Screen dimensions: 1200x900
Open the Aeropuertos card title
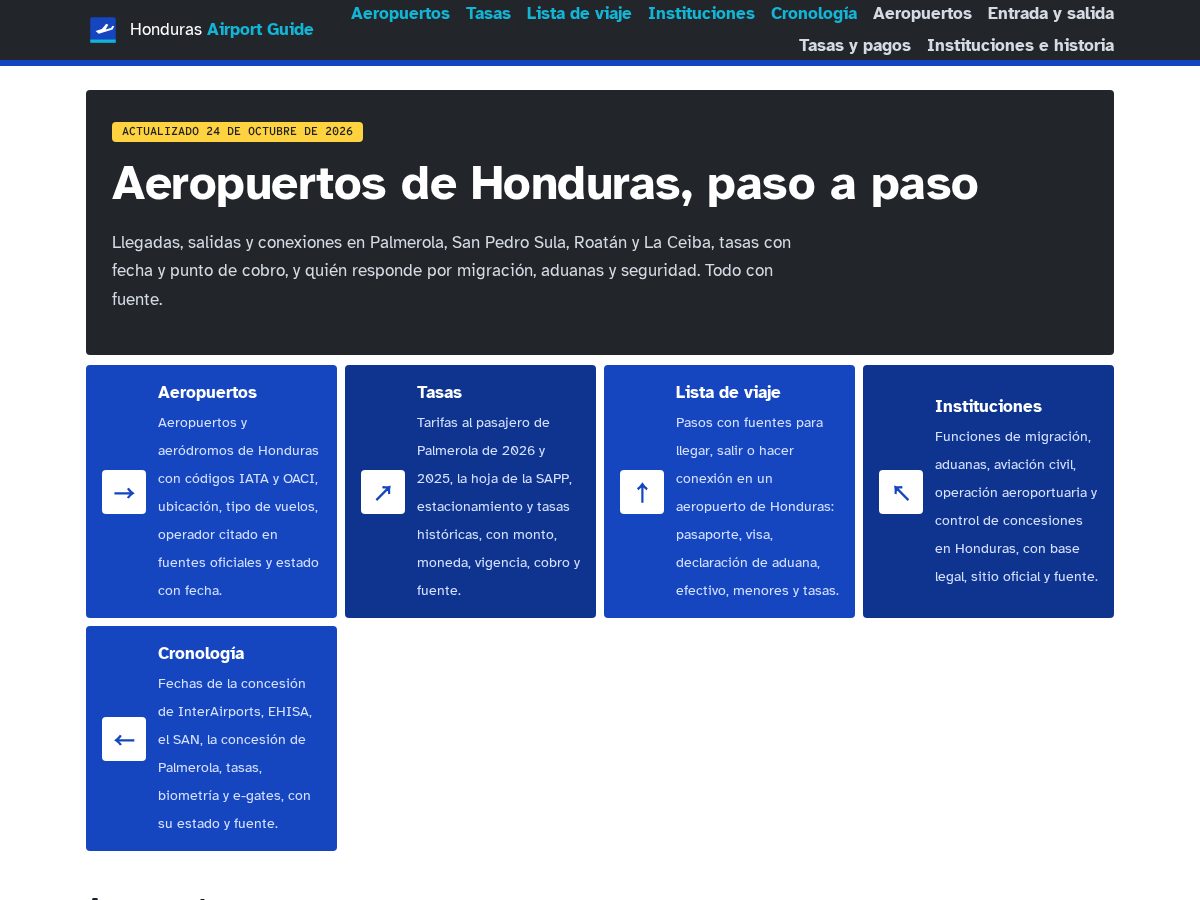click(x=207, y=392)
